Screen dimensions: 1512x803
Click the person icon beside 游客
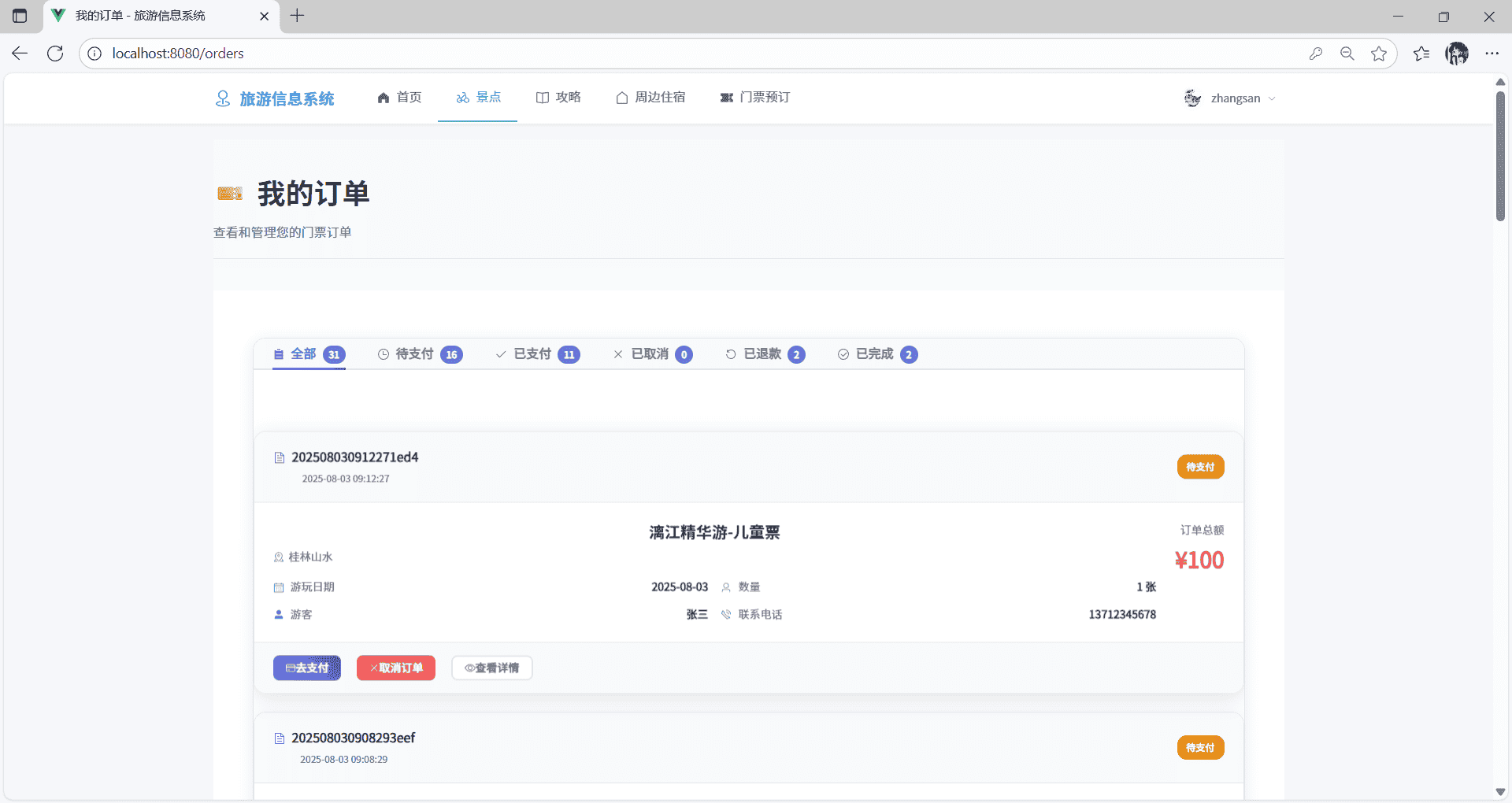(x=279, y=615)
